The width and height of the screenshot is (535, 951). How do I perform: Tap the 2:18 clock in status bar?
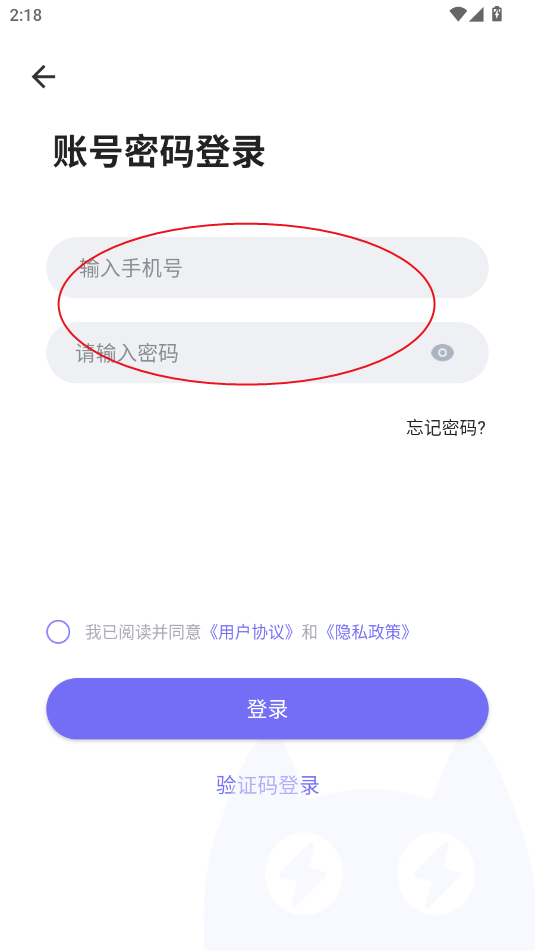coord(25,15)
